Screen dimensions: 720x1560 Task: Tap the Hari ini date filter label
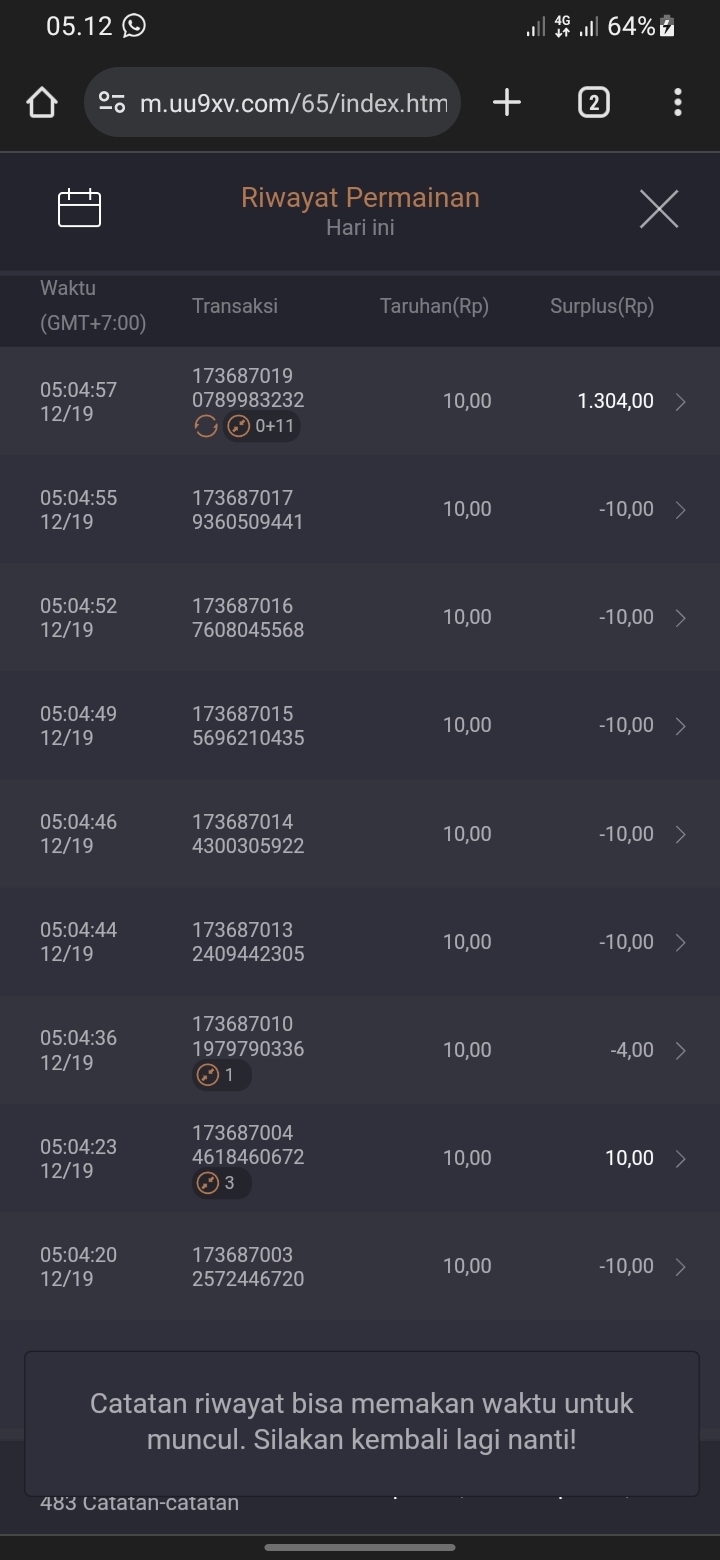coord(360,228)
